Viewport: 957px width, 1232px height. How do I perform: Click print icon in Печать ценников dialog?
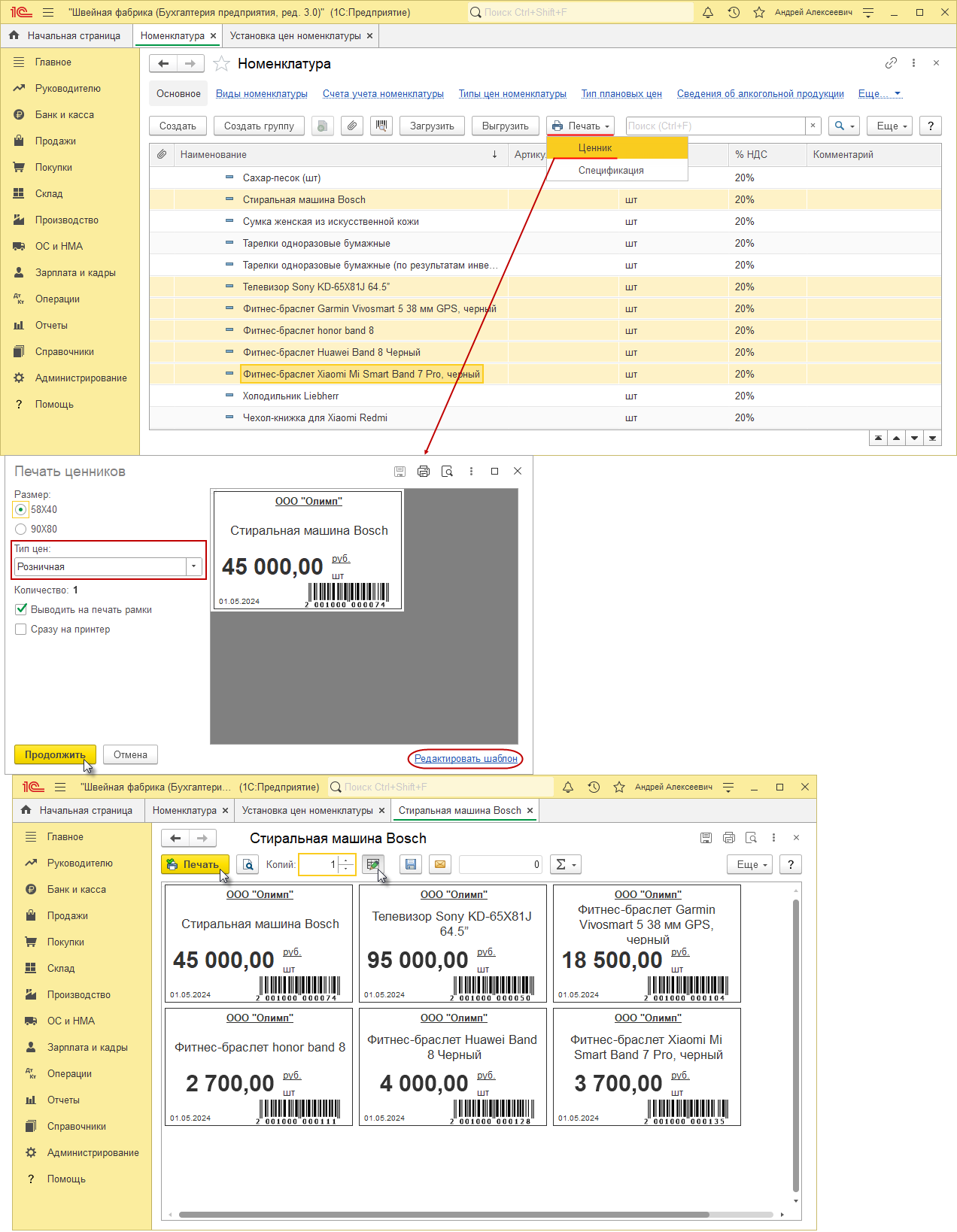[x=424, y=472]
